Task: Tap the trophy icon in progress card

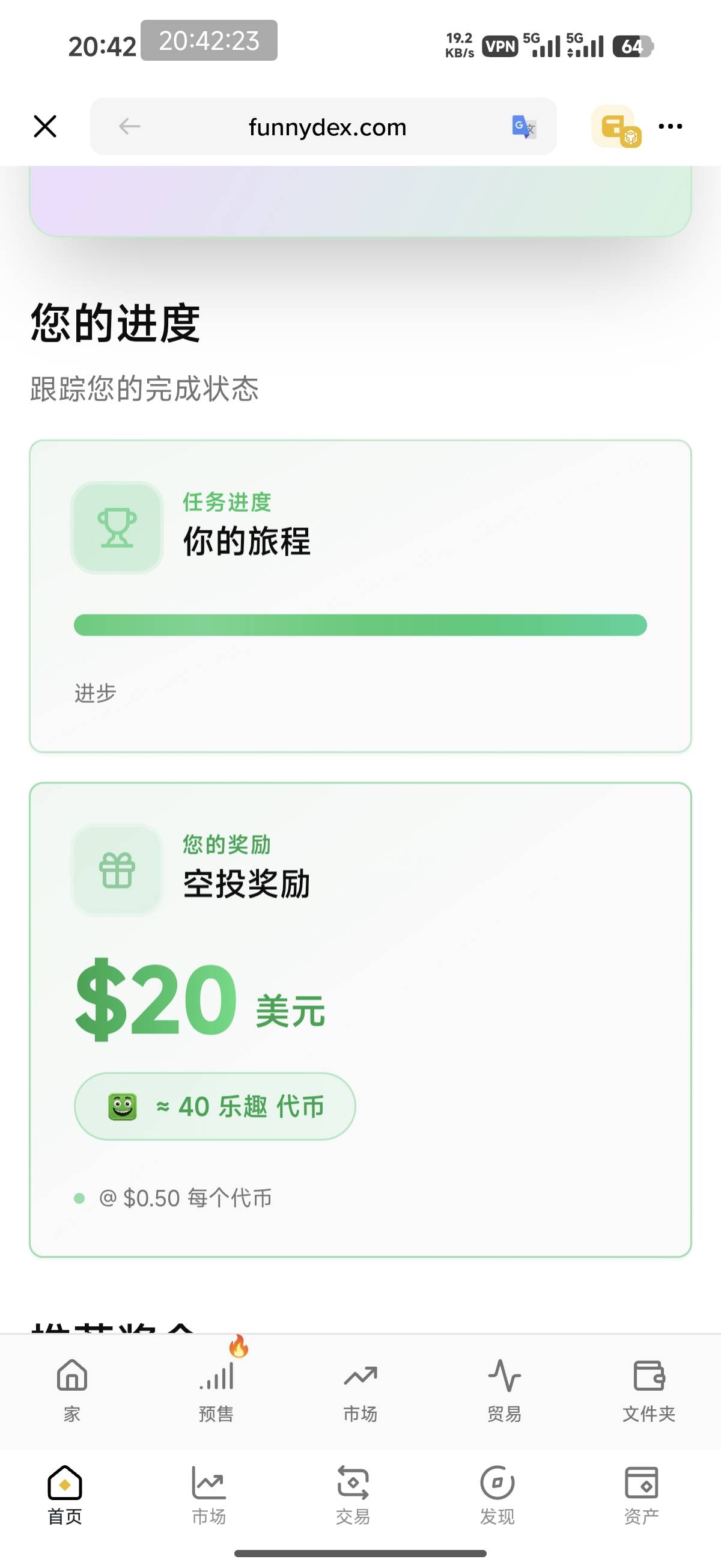Action: pos(117,528)
